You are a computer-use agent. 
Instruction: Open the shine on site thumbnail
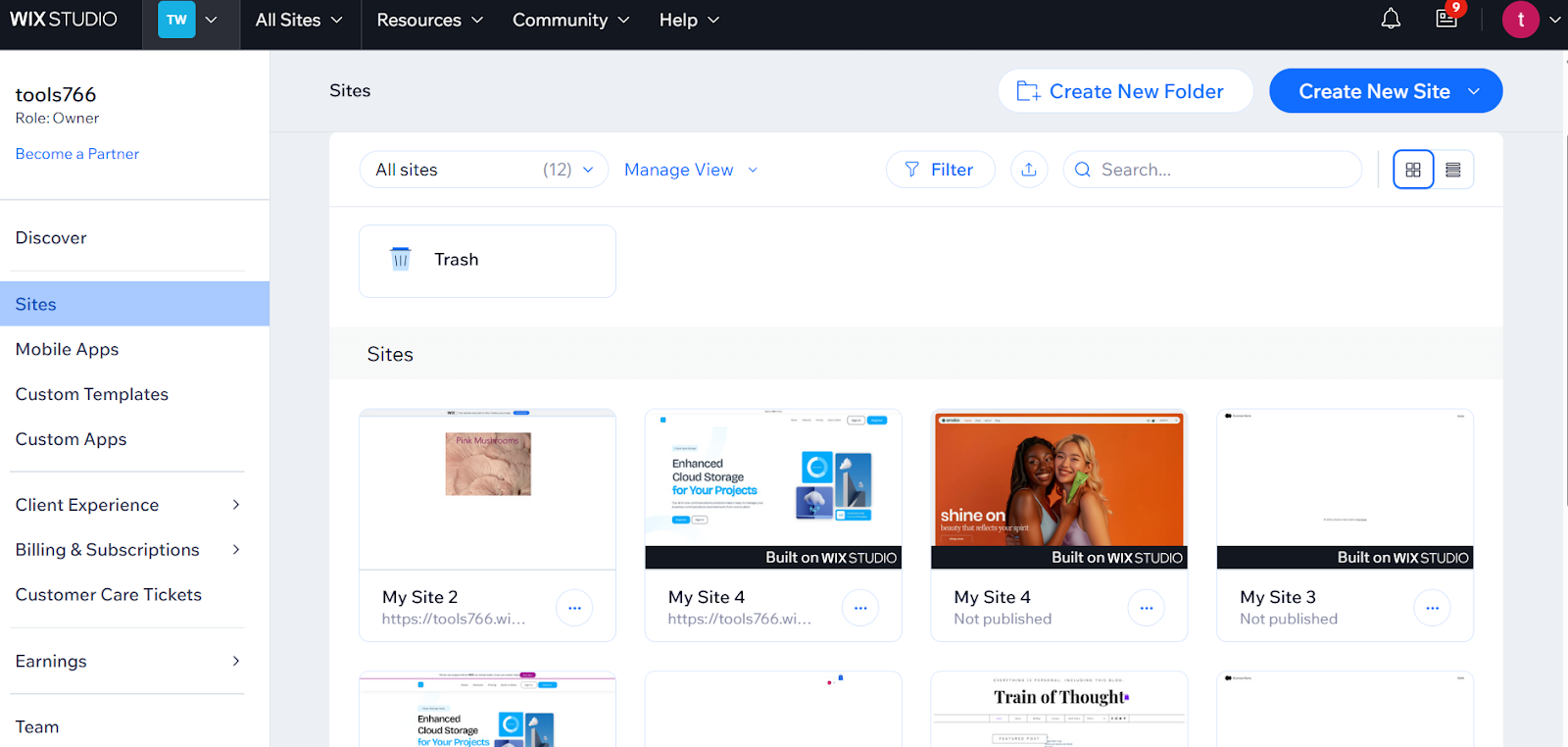click(1058, 480)
